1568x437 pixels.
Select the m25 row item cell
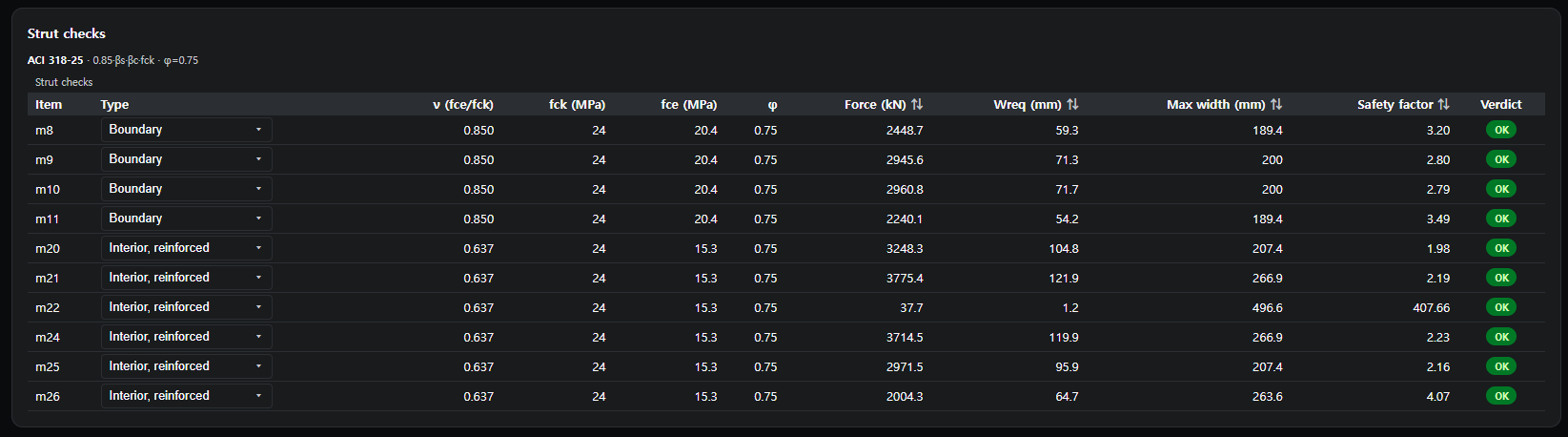click(x=48, y=367)
